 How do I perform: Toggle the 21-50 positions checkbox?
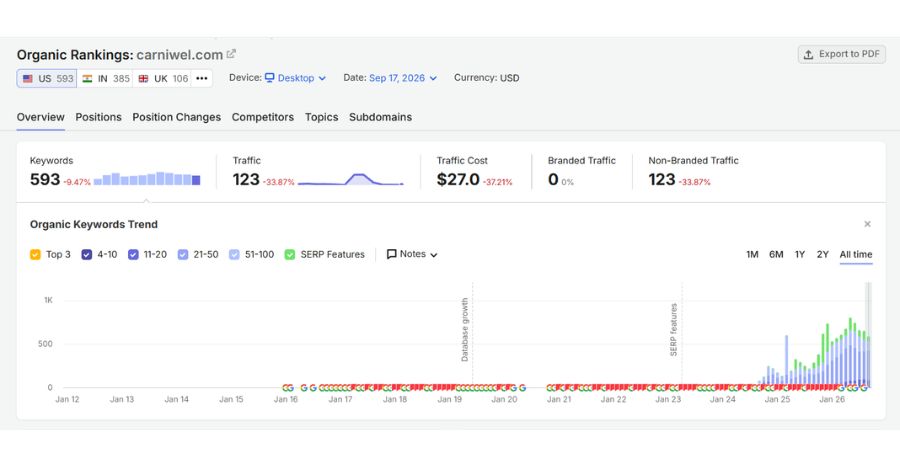(183, 254)
